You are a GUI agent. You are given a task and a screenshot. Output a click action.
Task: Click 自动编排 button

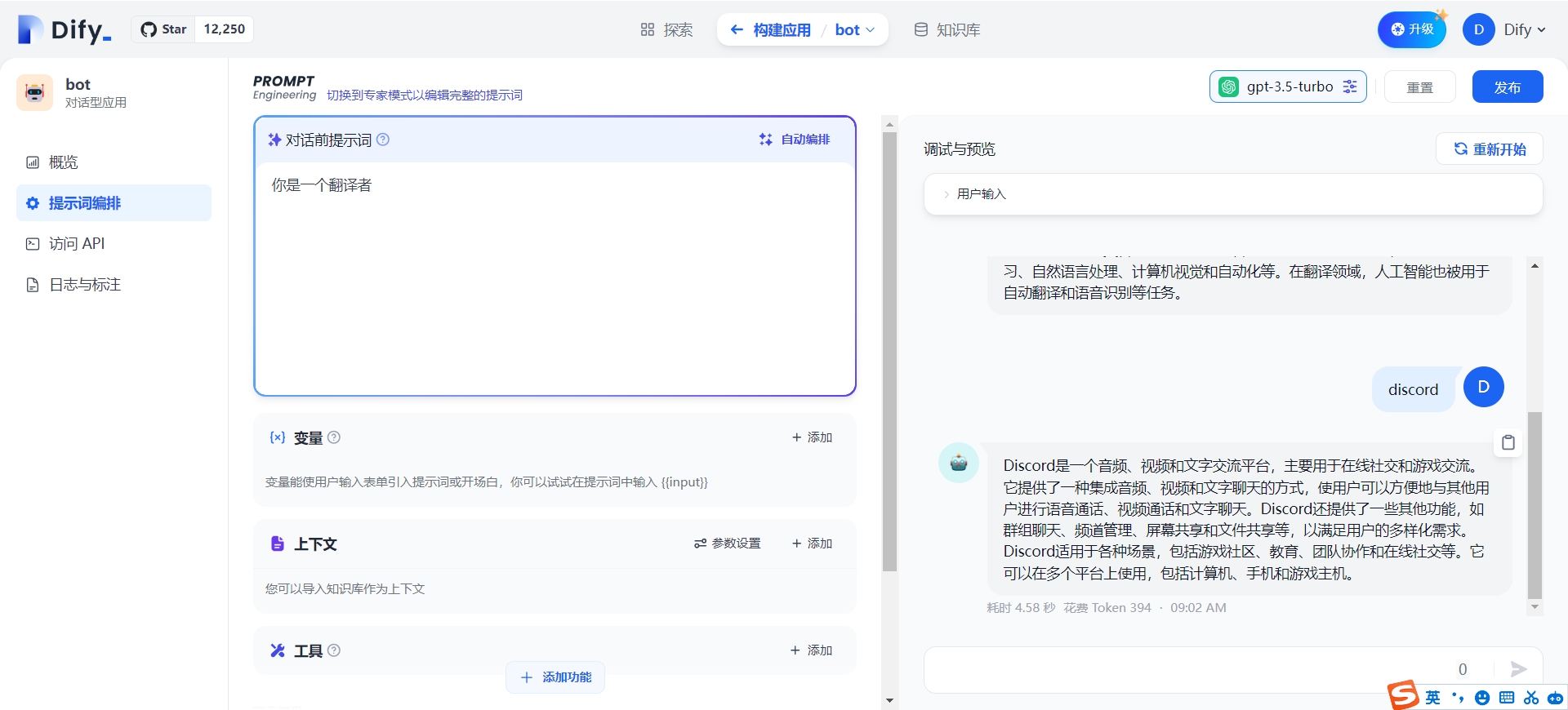795,140
